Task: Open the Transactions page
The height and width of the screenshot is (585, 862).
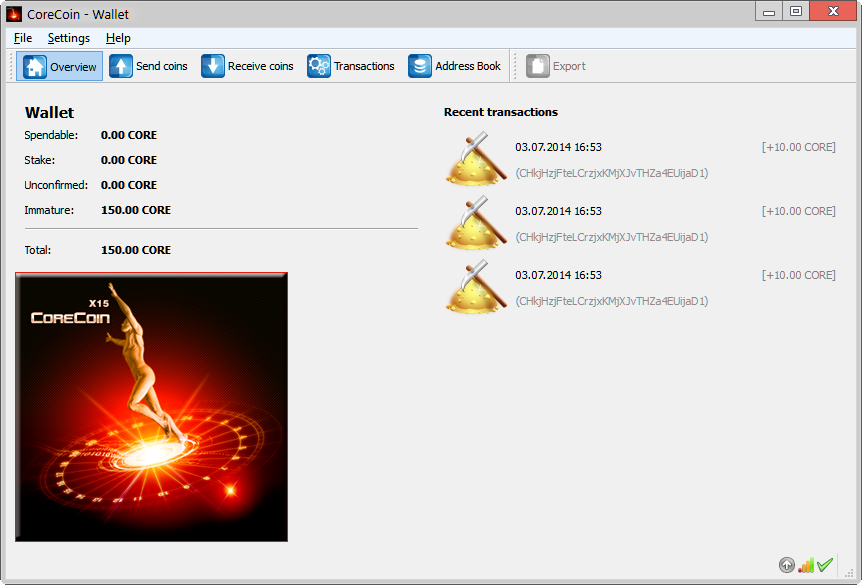Action: click(351, 67)
